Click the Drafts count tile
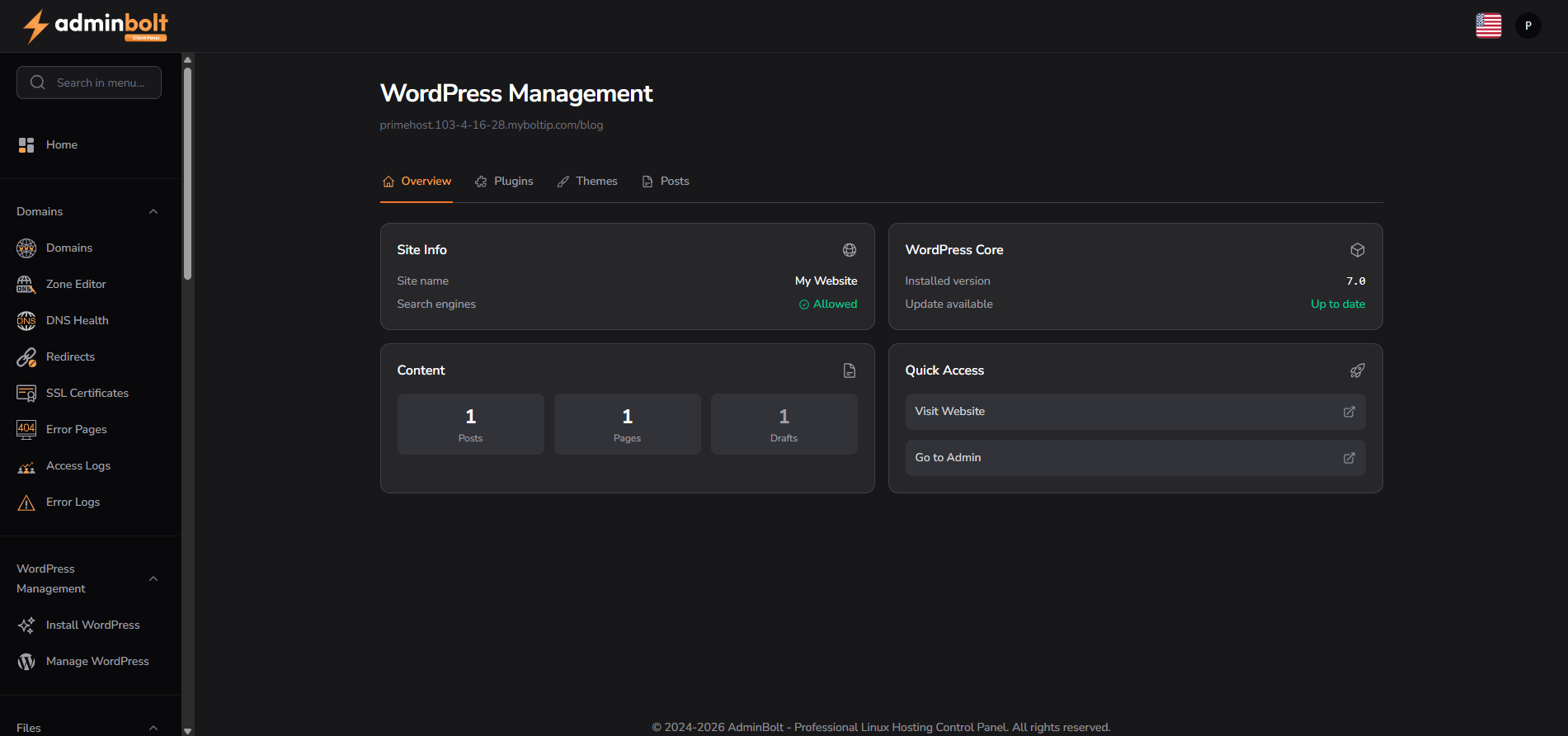 [x=784, y=424]
